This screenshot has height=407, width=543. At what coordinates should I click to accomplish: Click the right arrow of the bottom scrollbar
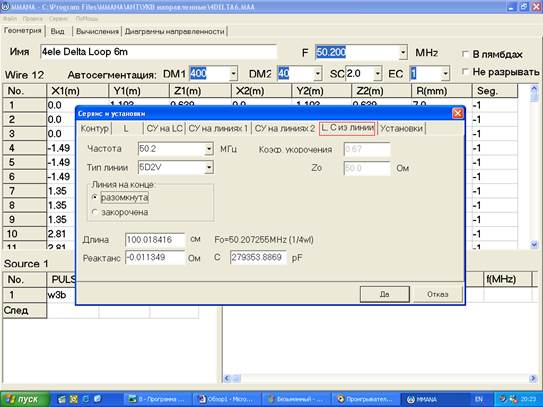[534, 378]
